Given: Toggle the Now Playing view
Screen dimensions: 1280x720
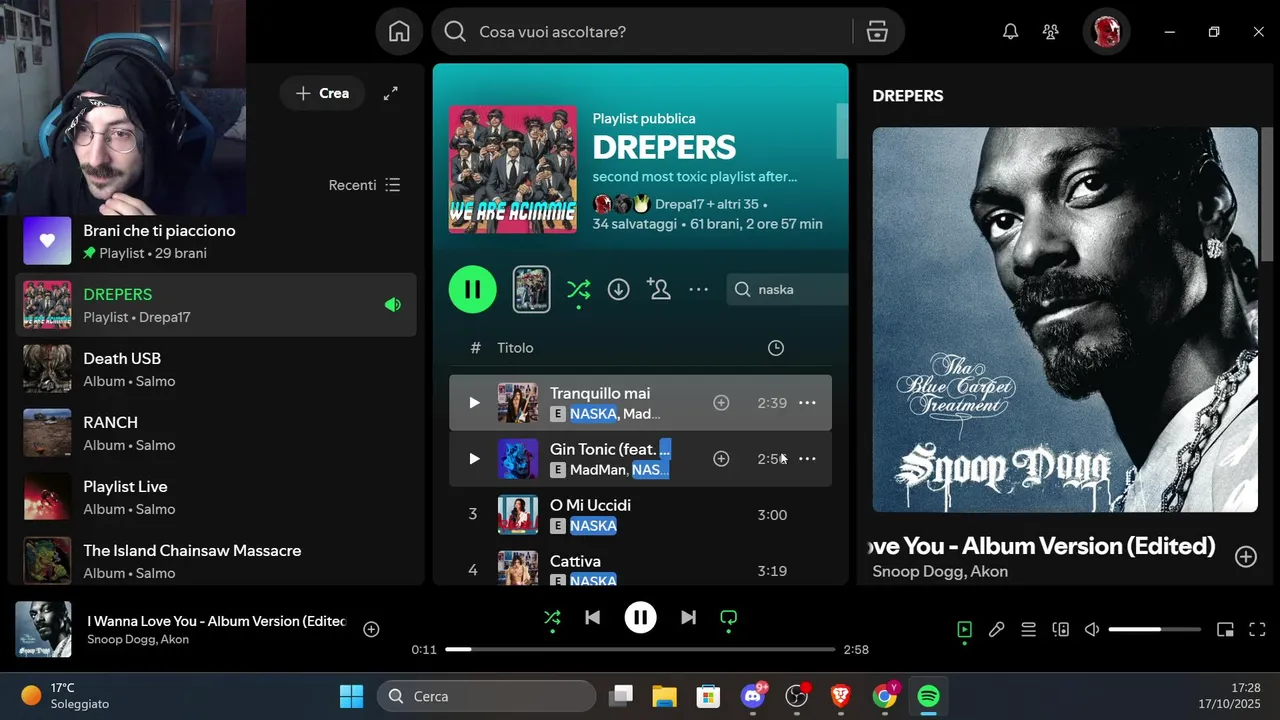Looking at the screenshot, I should point(964,629).
